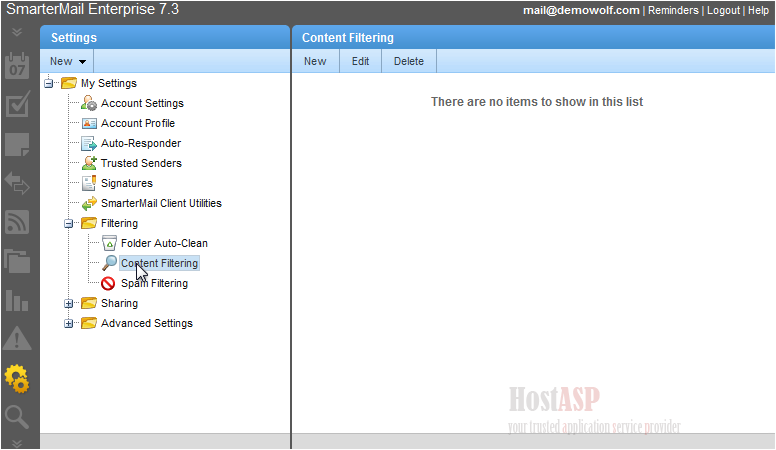Viewport: 776px width, 450px height.
Task: Expand the Advanced Settings tree node
Action: click(68, 323)
